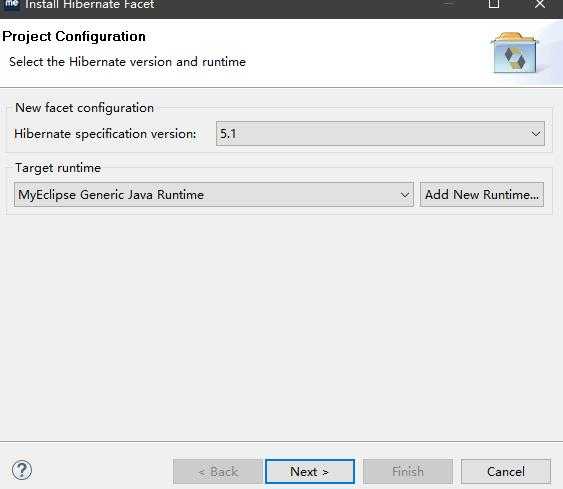Open the MyEclipse Generic Java Runtime combo
Image resolution: width=563 pixels, height=489 pixels.
click(214, 195)
